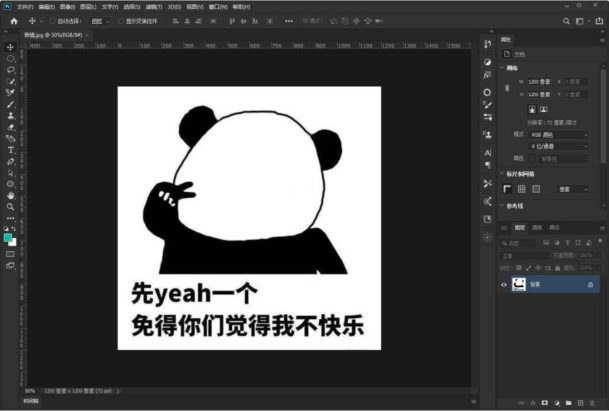Open the Properties panel menu icon
This screenshot has width=609, height=411.
602,40
